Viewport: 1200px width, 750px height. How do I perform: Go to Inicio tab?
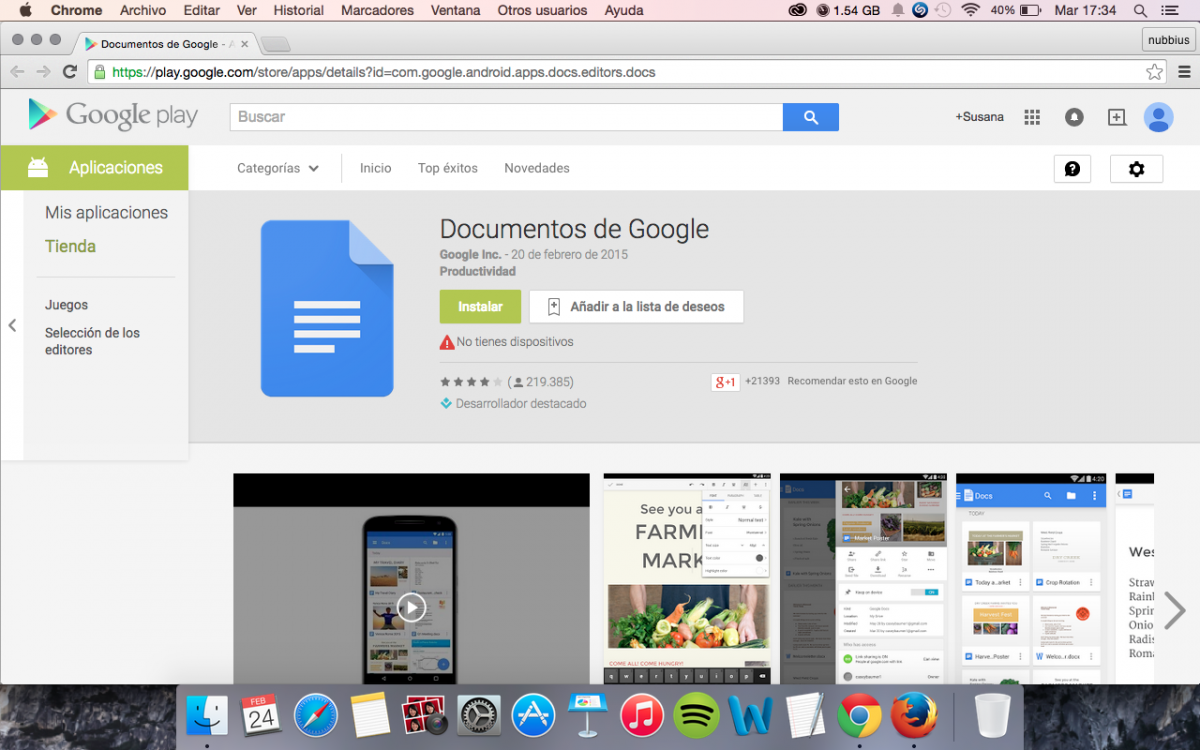point(376,168)
